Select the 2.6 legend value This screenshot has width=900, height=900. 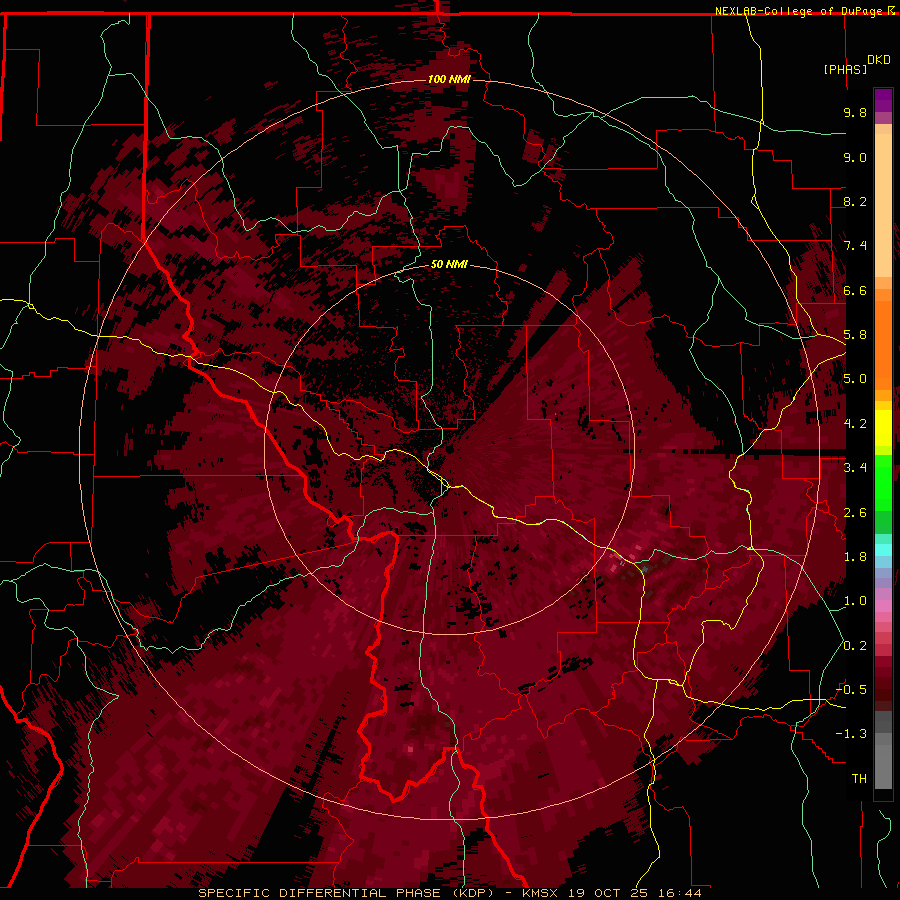tap(855, 513)
